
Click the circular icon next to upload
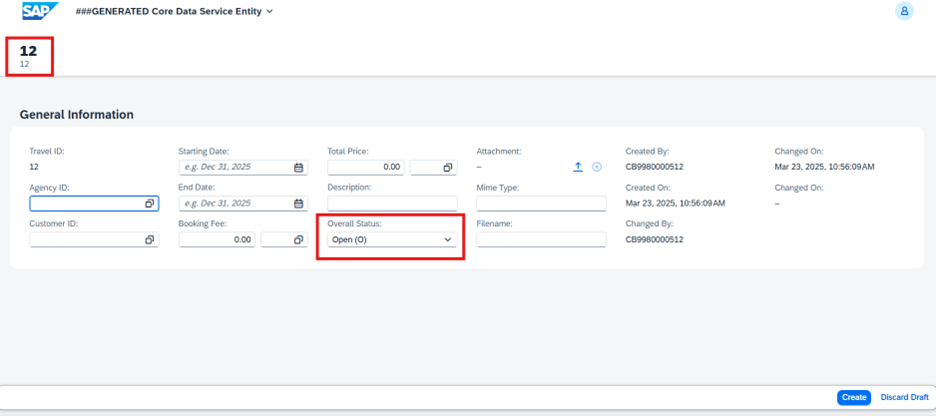coord(597,167)
